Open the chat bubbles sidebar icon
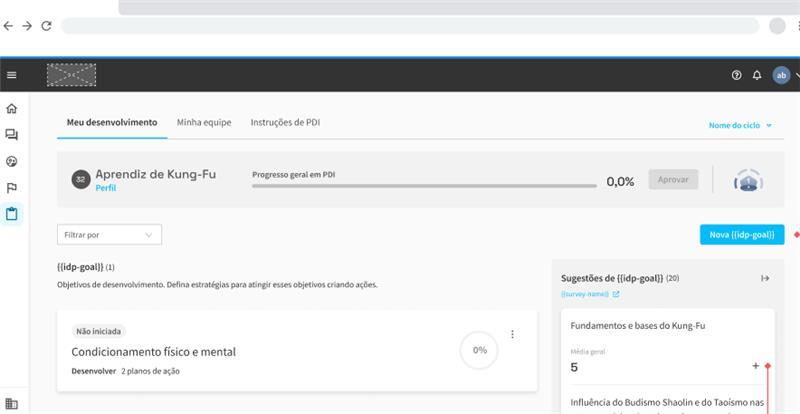800x414 pixels. pos(12,135)
